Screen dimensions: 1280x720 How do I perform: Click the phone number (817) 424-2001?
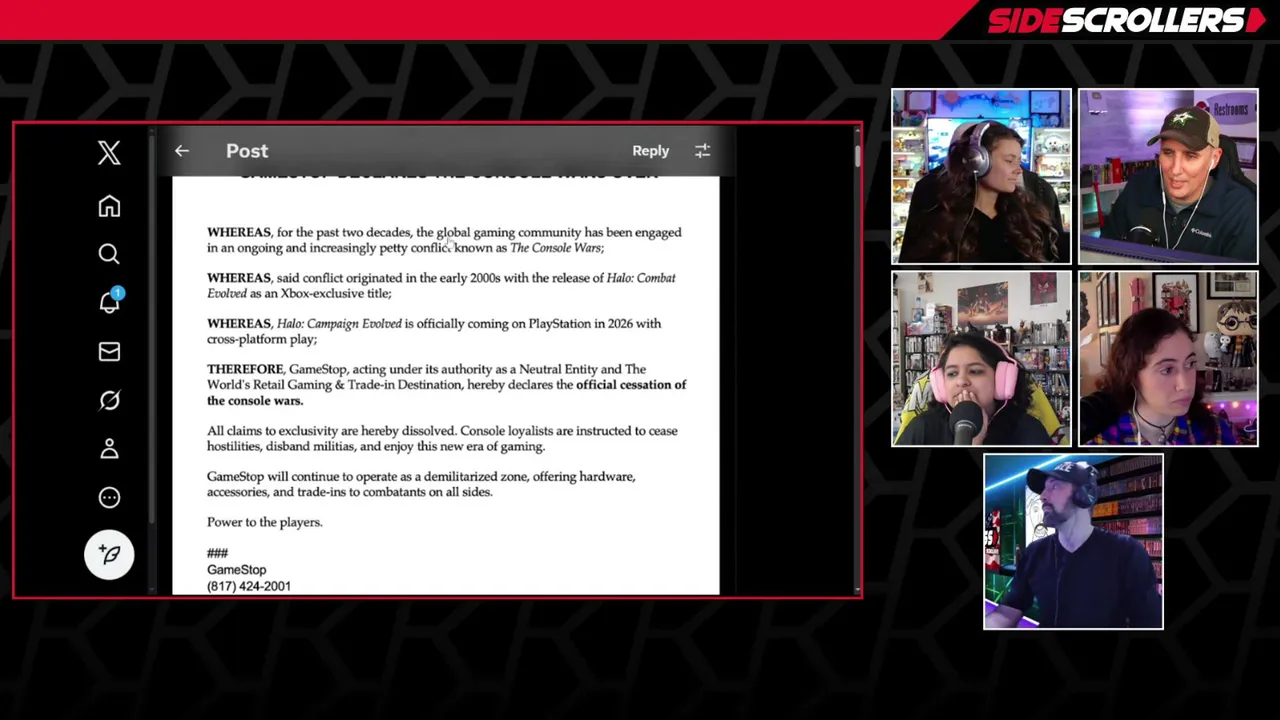point(249,586)
